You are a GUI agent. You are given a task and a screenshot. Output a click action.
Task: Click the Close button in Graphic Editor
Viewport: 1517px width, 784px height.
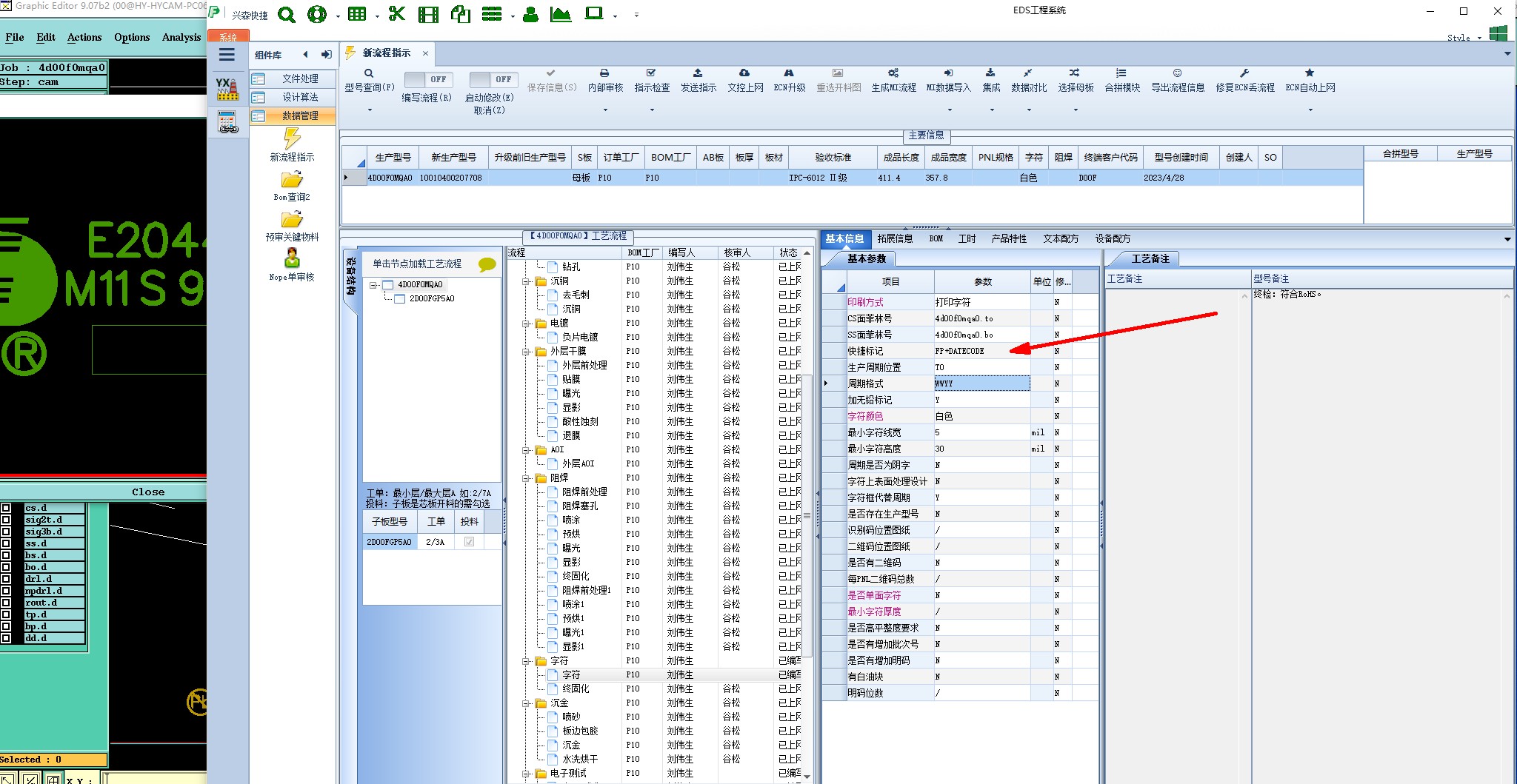click(148, 492)
